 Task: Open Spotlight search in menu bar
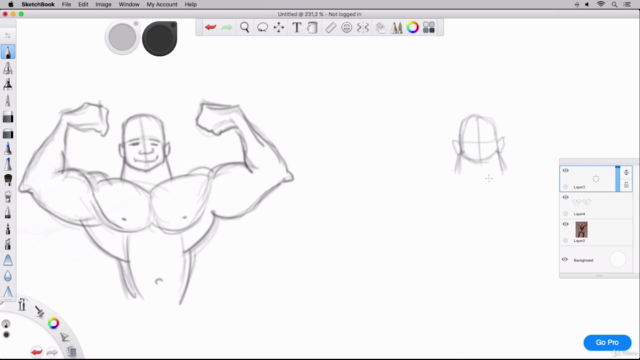[614, 4]
